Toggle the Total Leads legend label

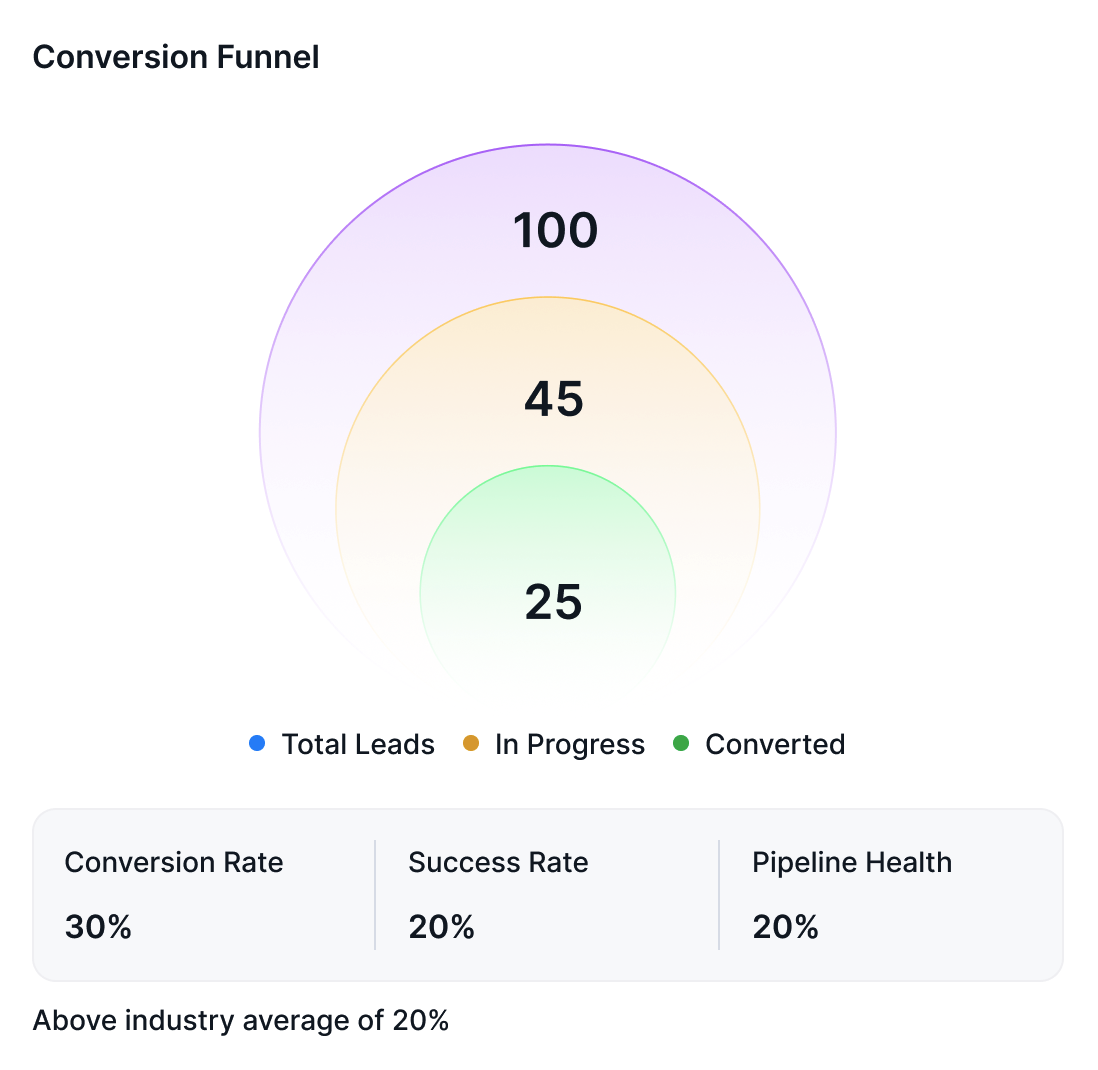pyautogui.click(x=358, y=745)
